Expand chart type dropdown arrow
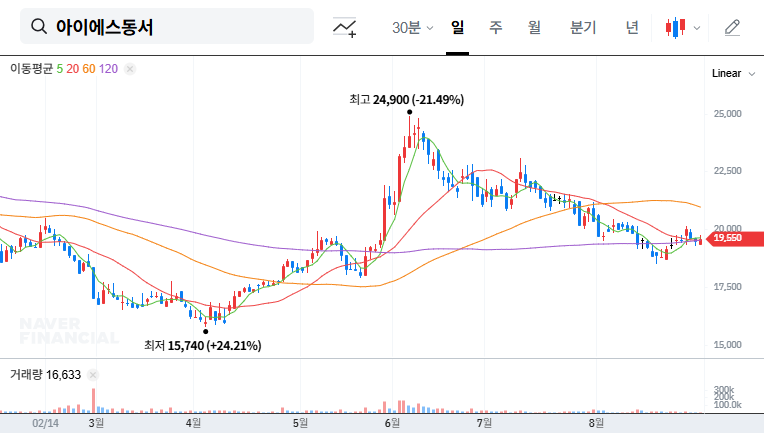The width and height of the screenshot is (764, 433). pyautogui.click(x=697, y=28)
